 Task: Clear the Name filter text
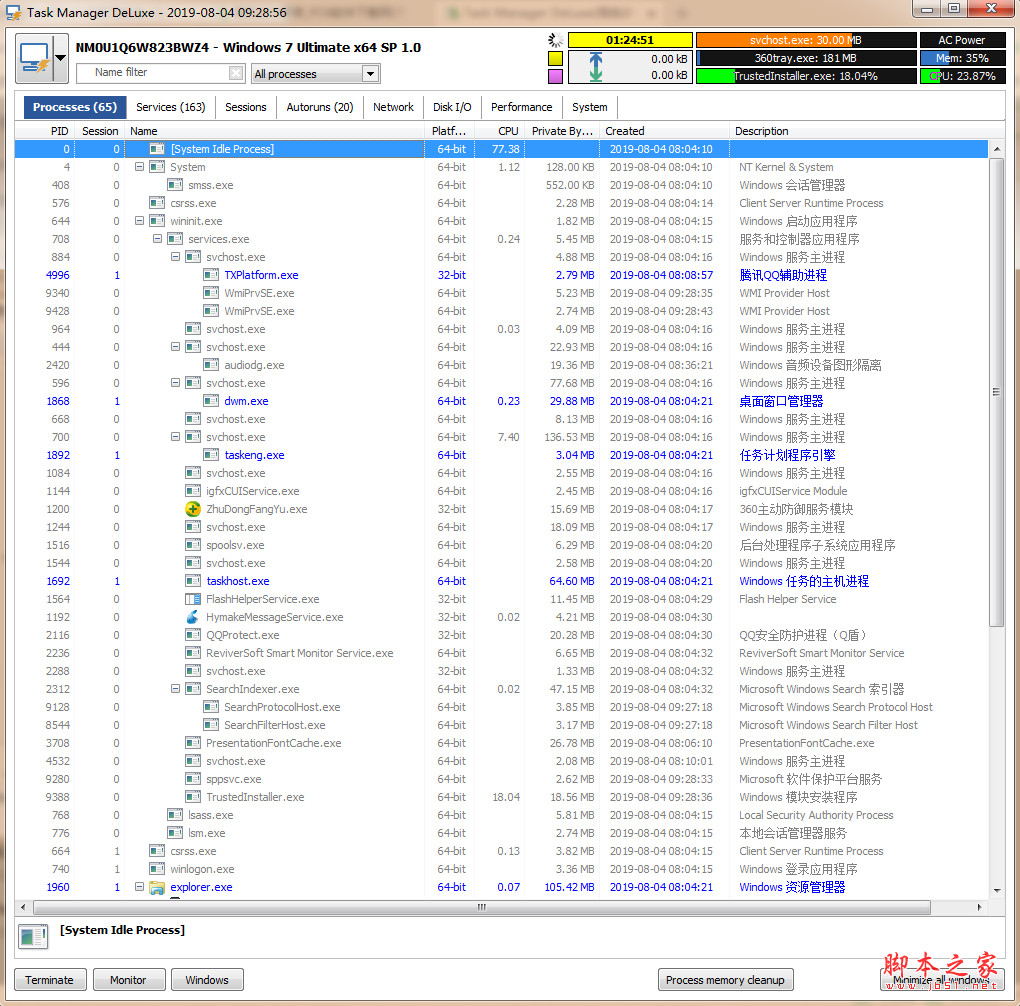click(236, 73)
